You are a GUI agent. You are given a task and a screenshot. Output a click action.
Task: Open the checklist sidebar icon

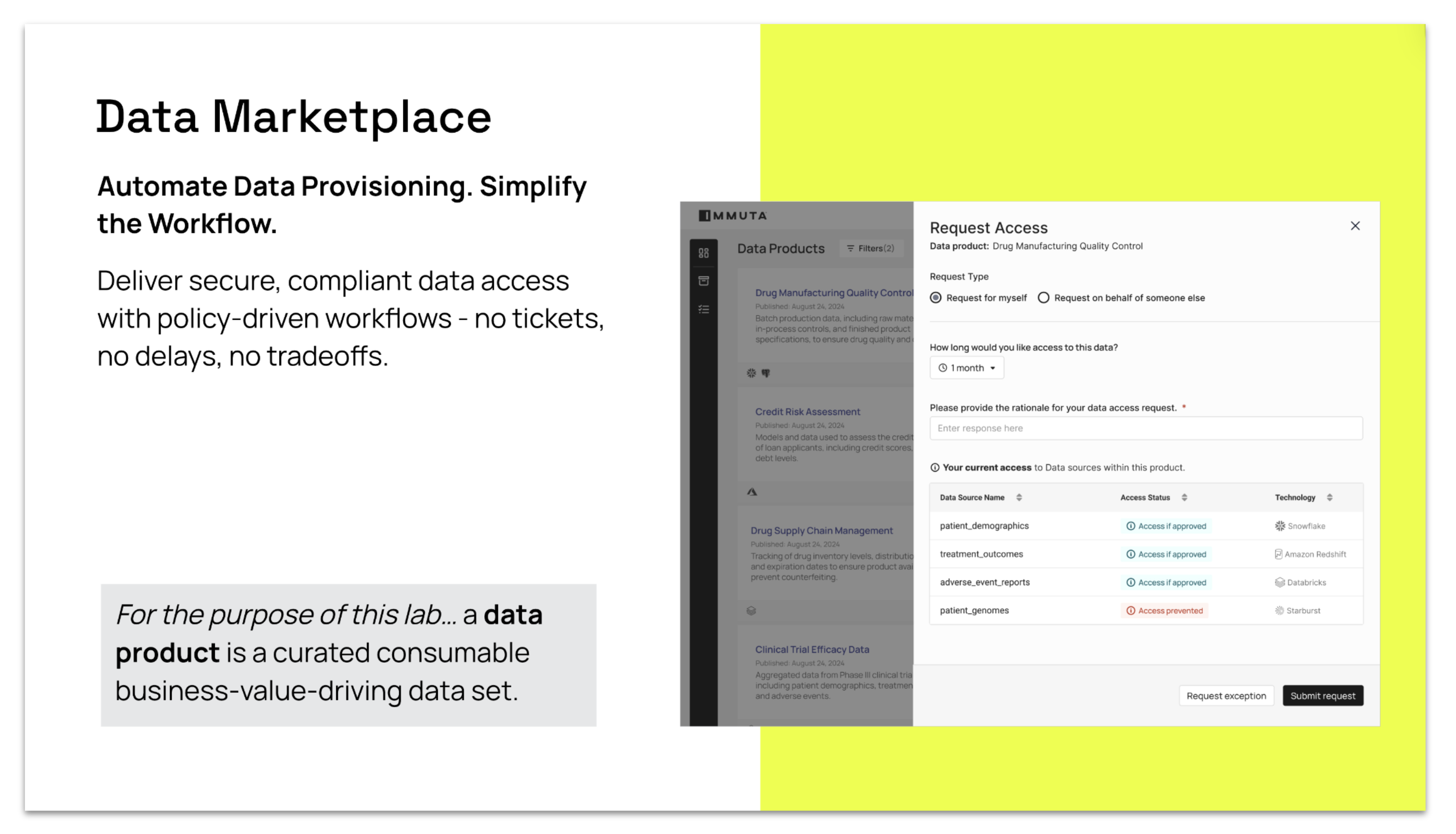point(703,309)
